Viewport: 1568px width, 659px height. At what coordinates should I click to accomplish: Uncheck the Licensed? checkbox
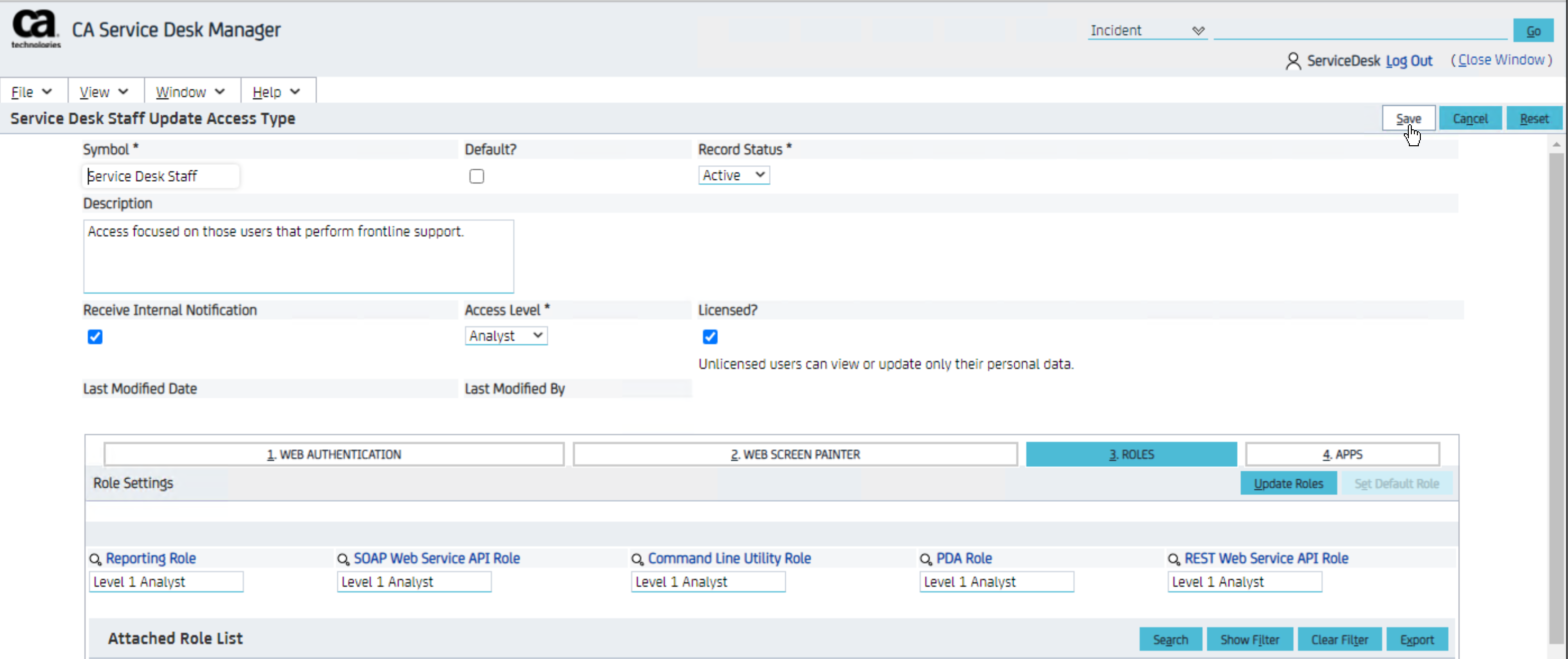[710, 337]
